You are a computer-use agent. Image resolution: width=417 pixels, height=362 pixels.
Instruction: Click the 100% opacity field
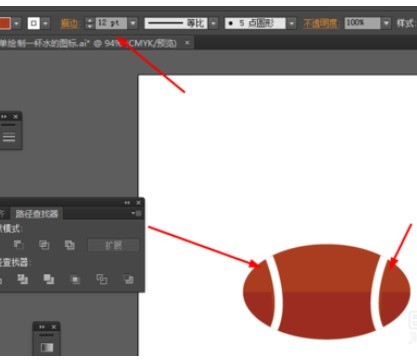(362, 23)
